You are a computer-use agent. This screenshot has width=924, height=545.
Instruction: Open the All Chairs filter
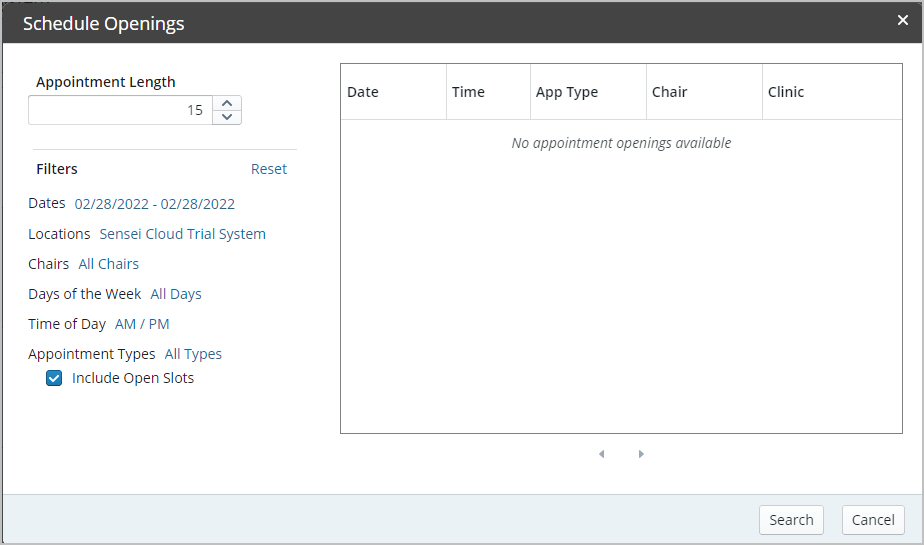click(x=108, y=264)
